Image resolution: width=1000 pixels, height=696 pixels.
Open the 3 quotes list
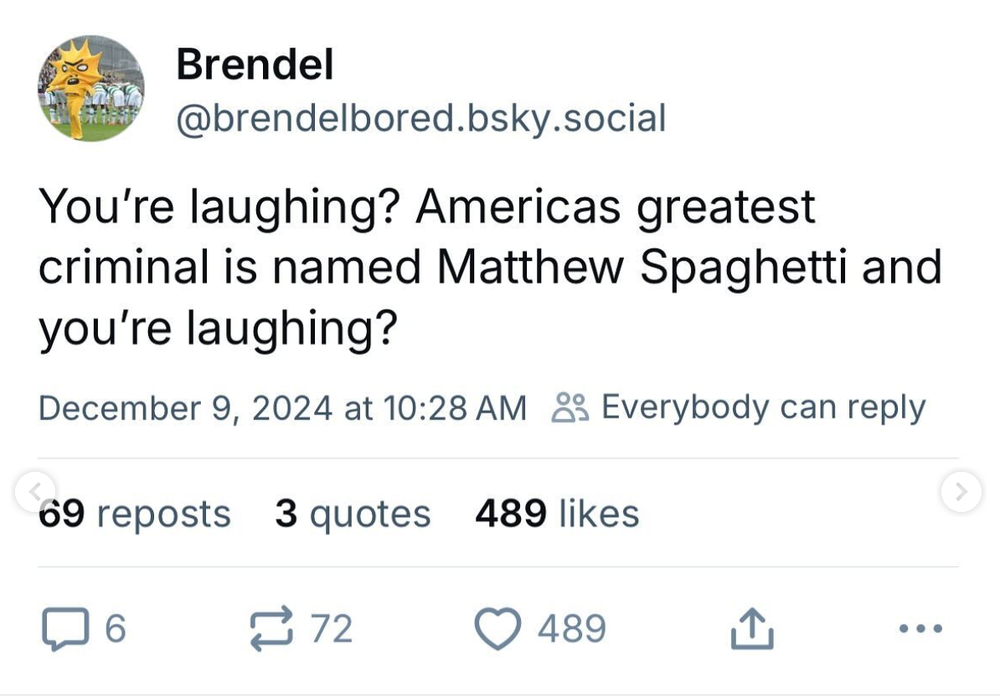(353, 513)
